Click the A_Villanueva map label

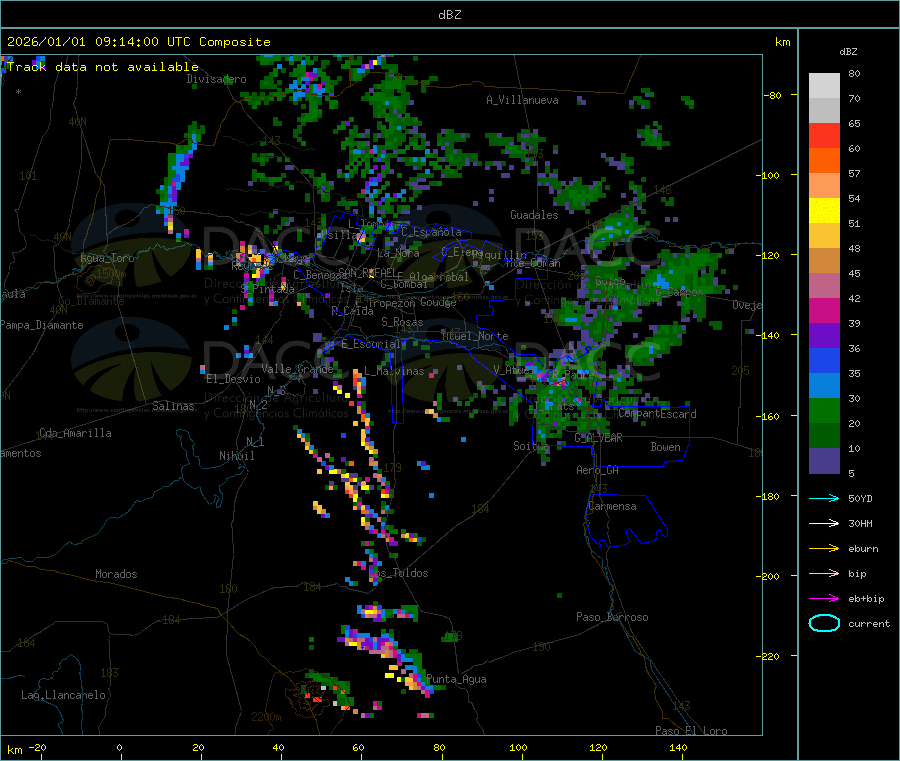click(522, 100)
